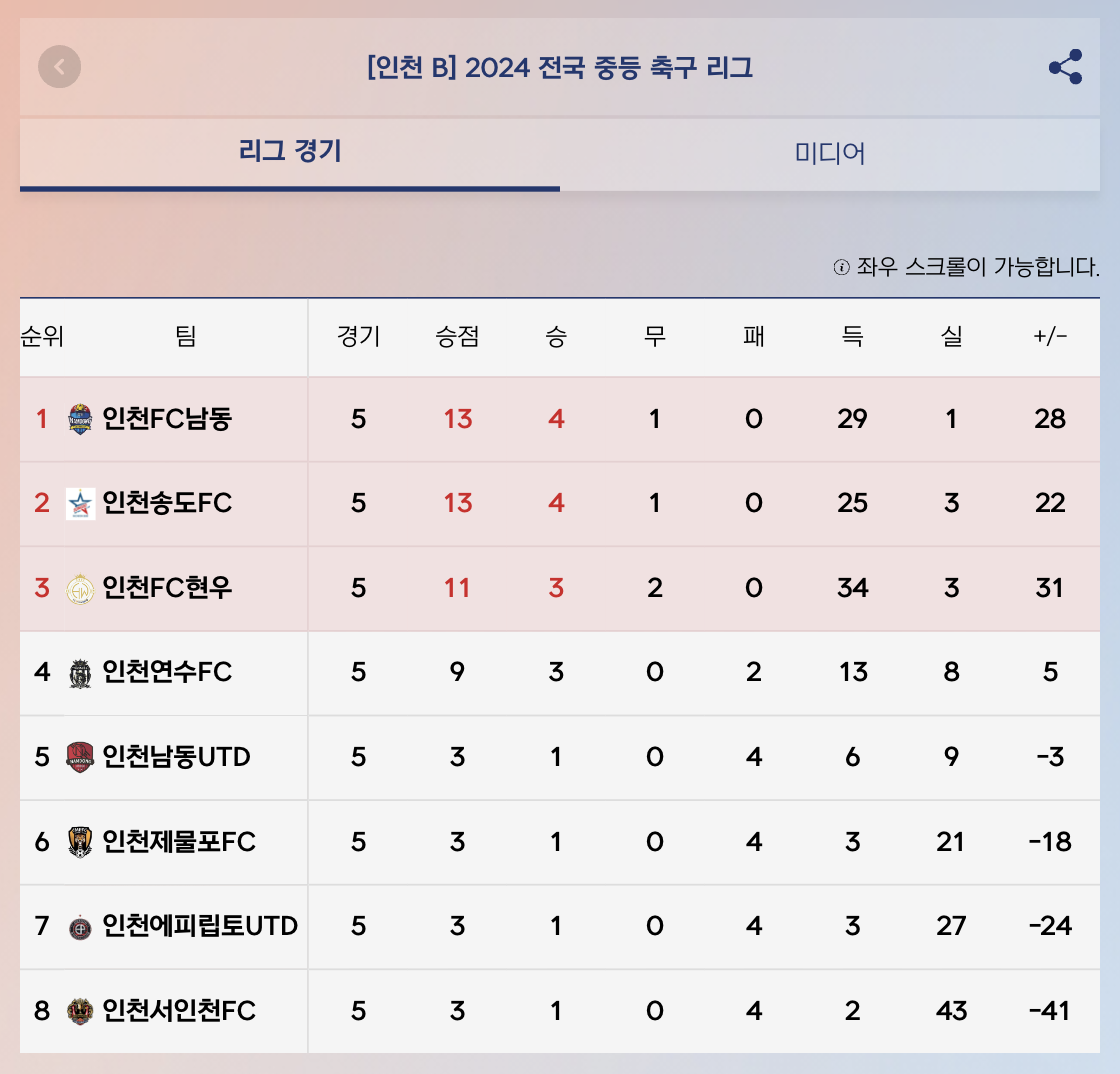This screenshot has width=1120, height=1074.
Task: Open 인천FC남동 team name link
Action: [x=167, y=419]
